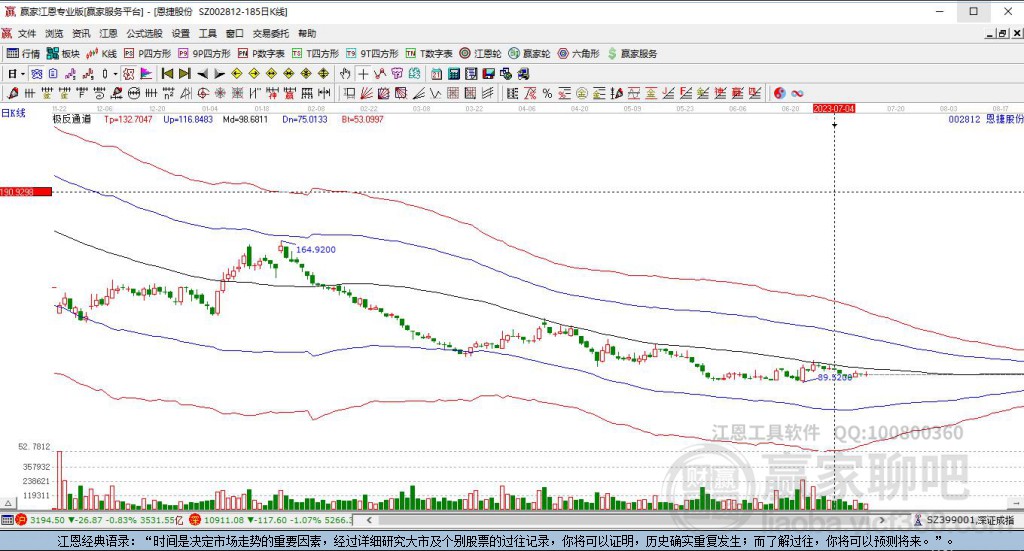Click SZ399001 深证成指 in status bar
1024x551 pixels.
[970, 520]
